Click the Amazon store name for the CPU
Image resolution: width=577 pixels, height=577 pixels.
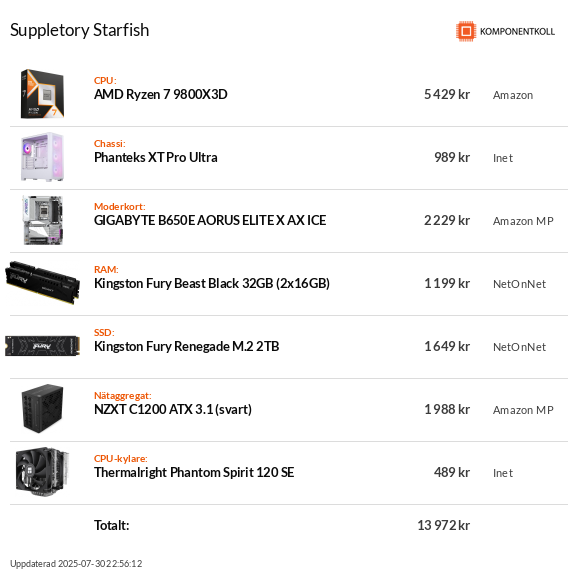[513, 95]
